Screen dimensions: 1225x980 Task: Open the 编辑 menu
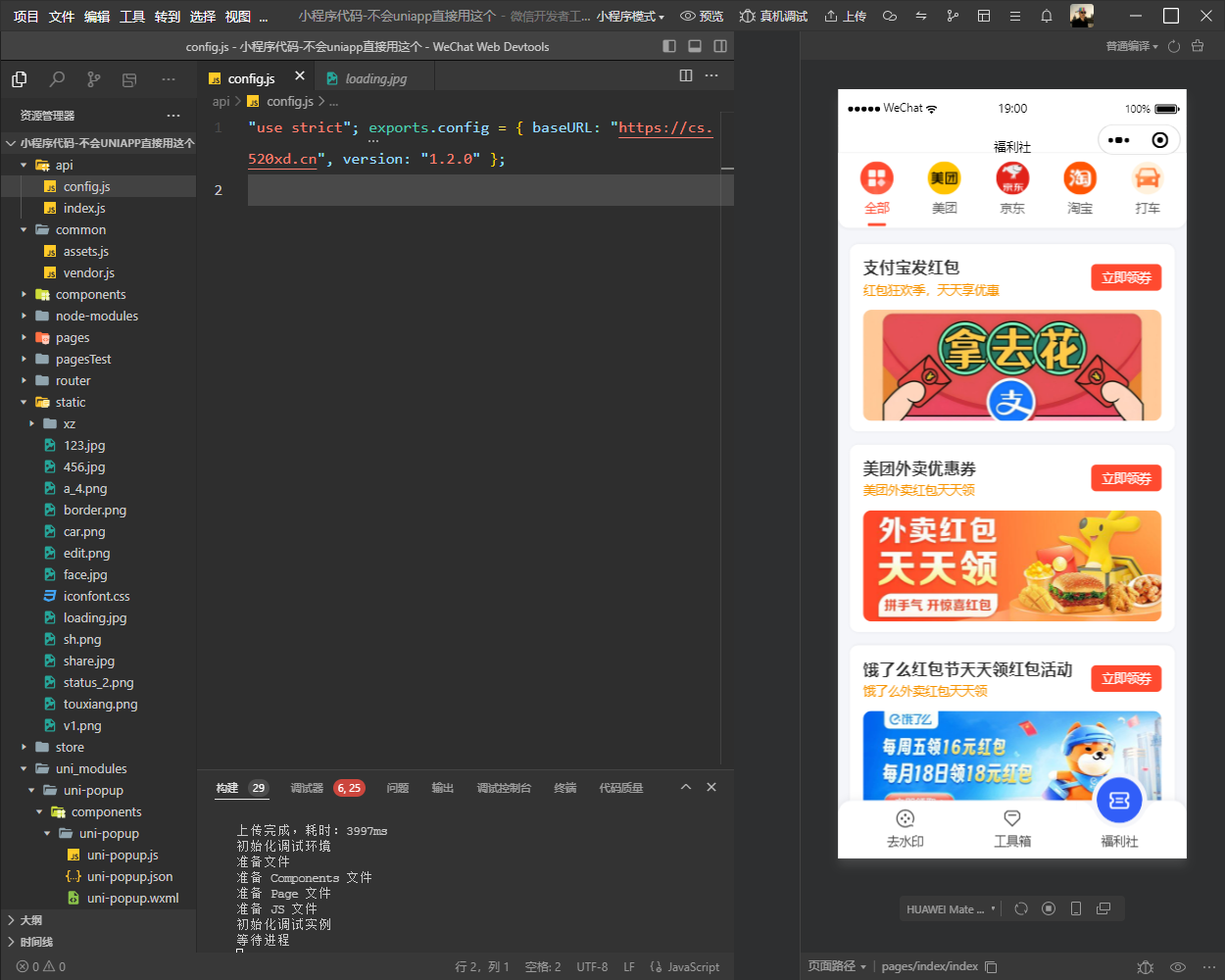97,16
